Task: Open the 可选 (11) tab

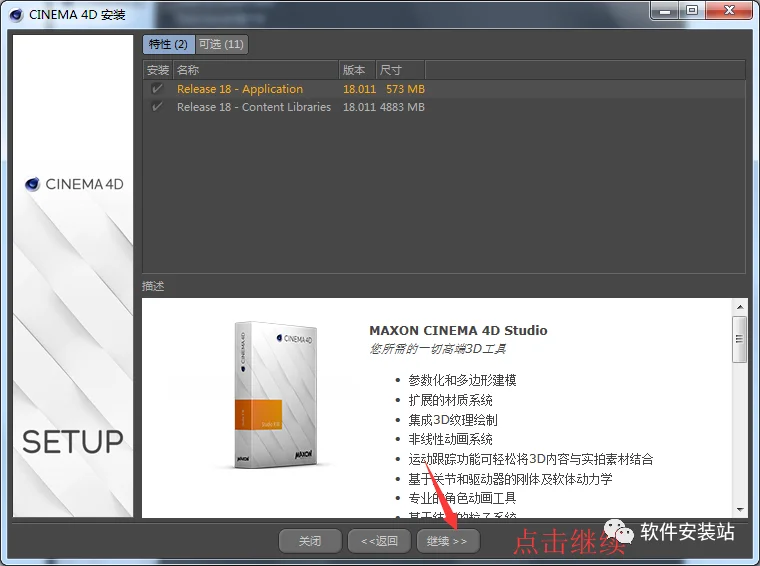Action: [222, 45]
